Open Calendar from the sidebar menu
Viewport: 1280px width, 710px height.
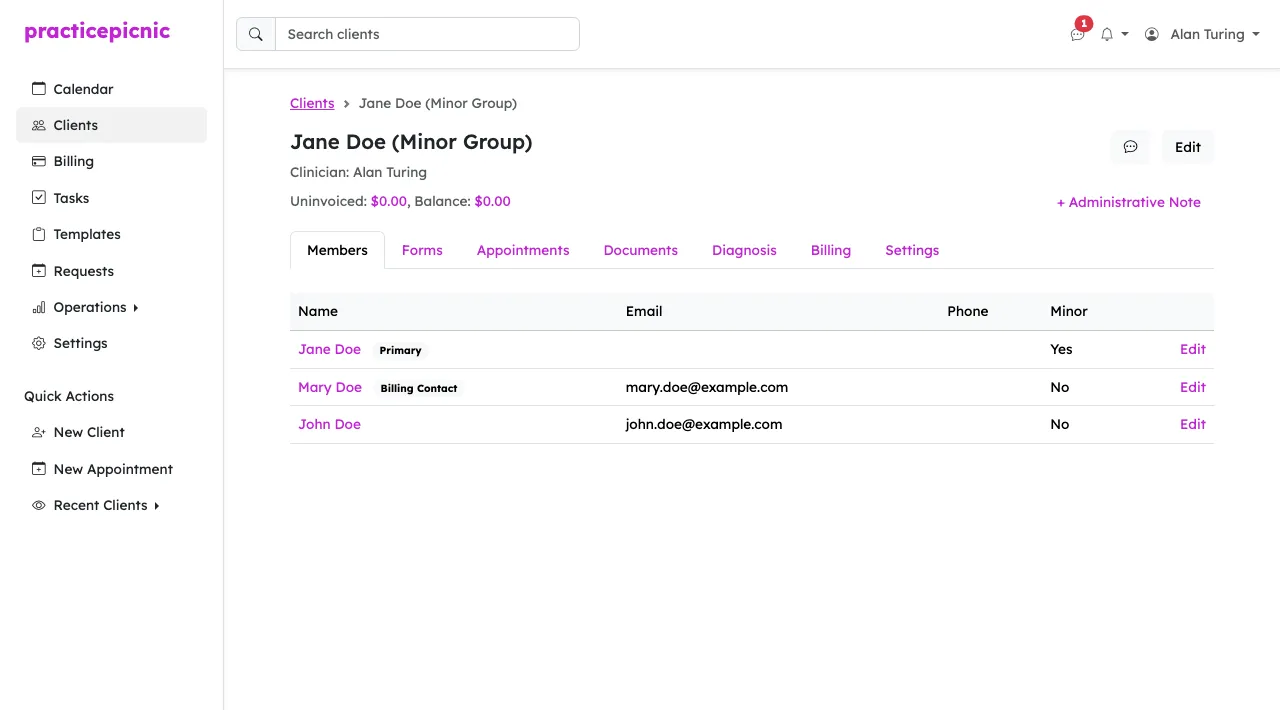[x=111, y=89]
